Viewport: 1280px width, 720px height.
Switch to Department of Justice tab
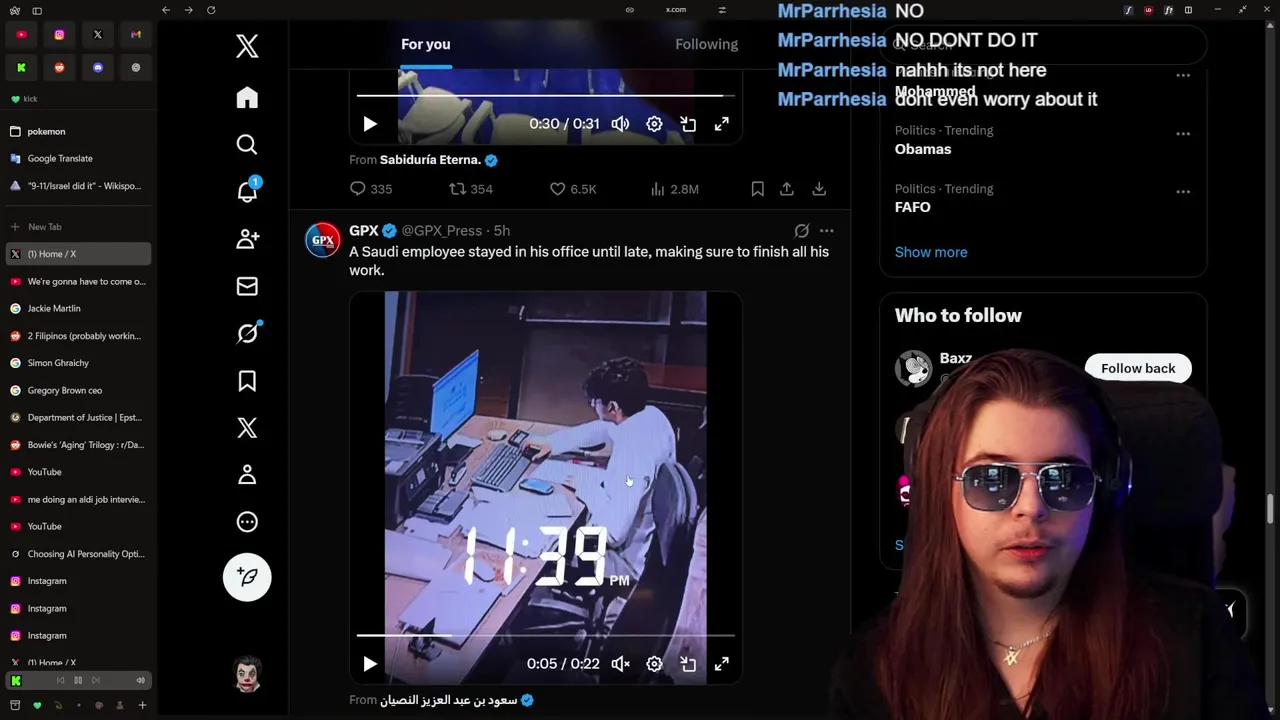tap(78, 417)
